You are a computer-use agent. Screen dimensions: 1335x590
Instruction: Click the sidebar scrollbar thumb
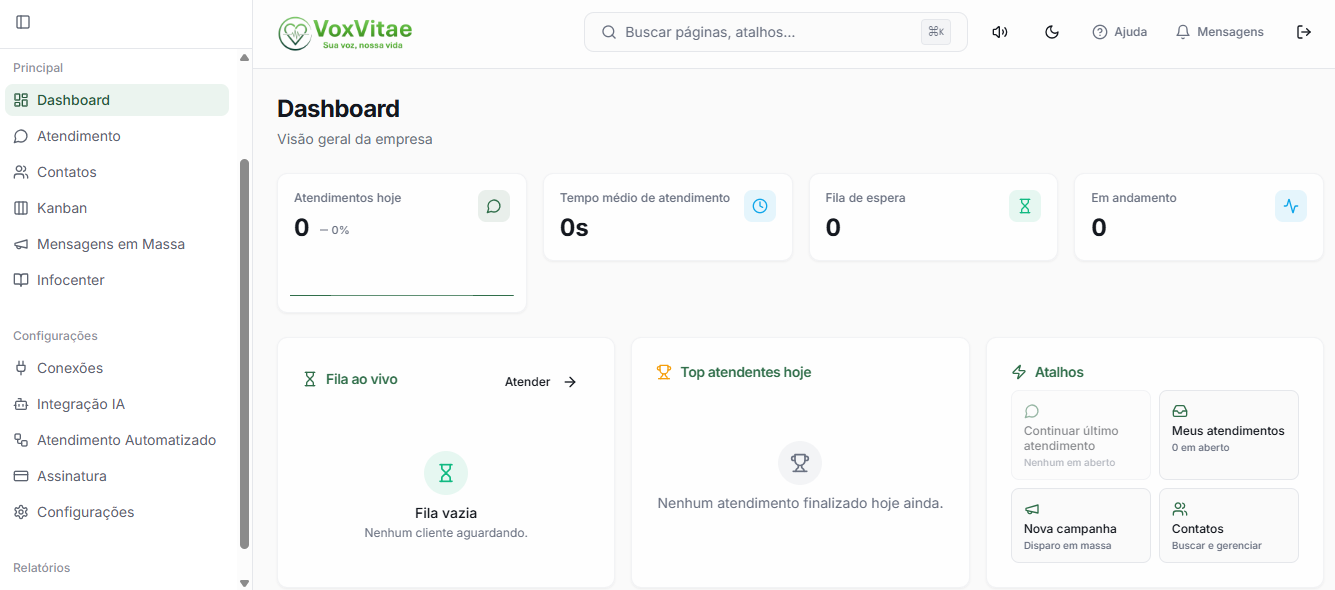(244, 354)
